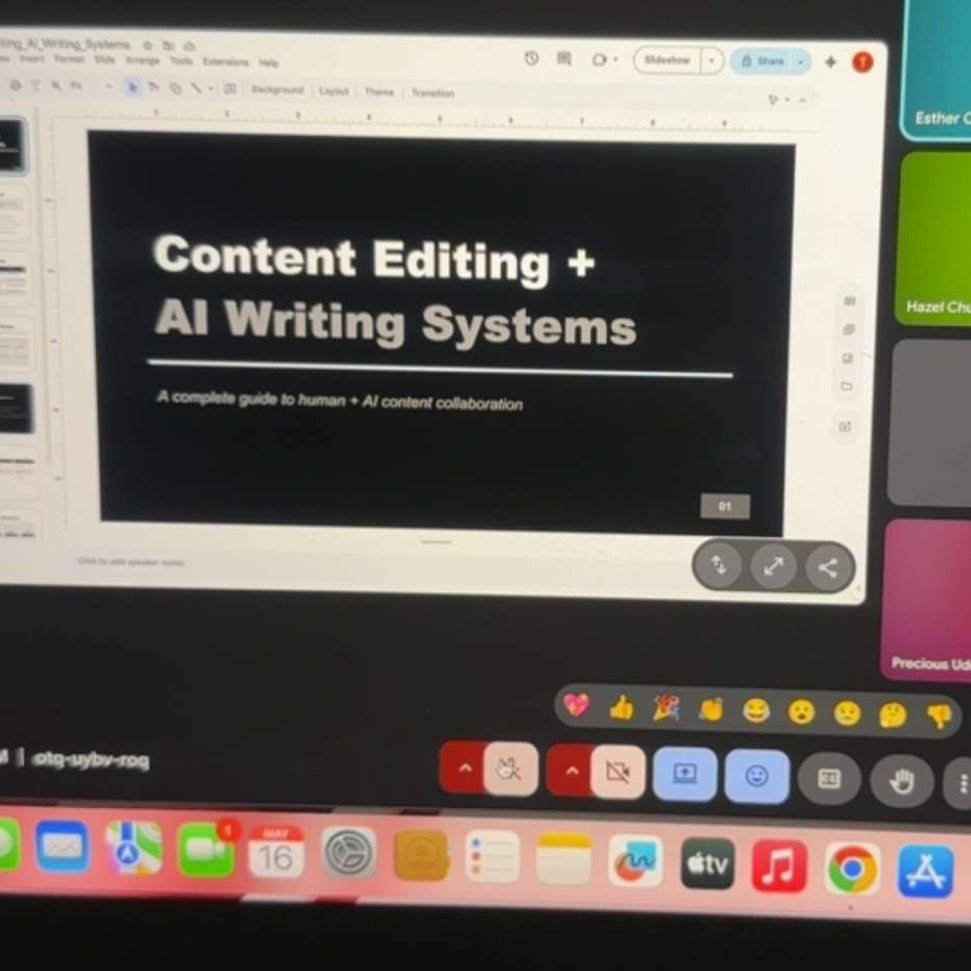Image resolution: width=971 pixels, height=971 pixels.
Task: Click the Layout toolbar button
Action: 334,91
